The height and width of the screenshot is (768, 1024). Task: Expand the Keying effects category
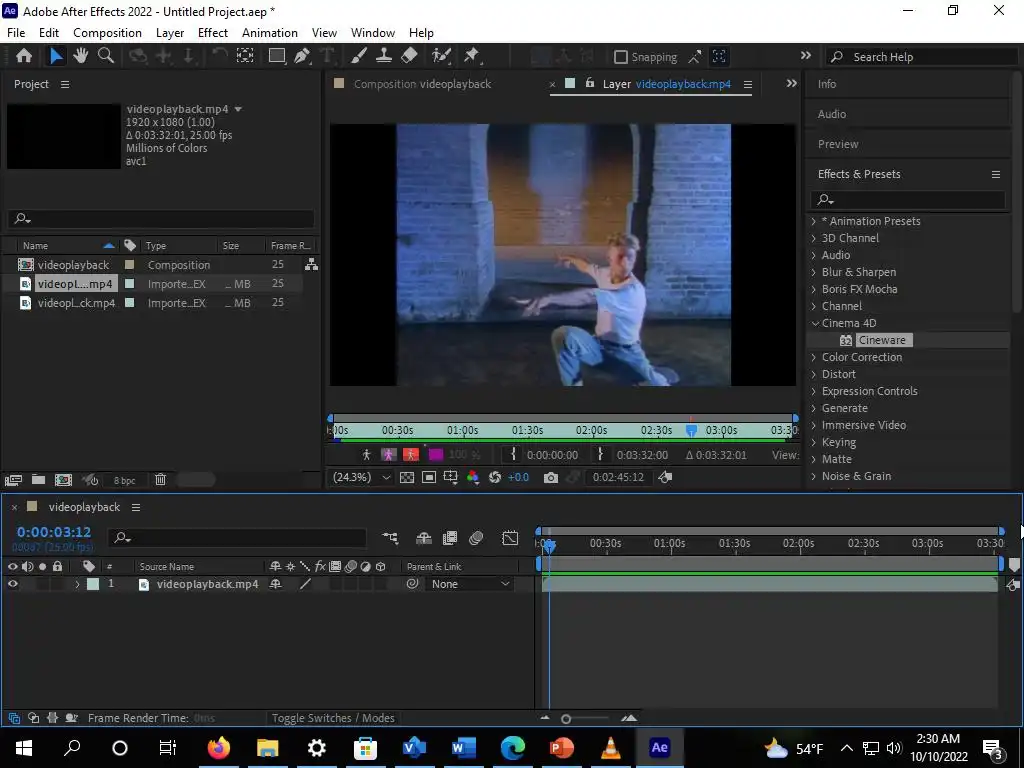(x=814, y=442)
